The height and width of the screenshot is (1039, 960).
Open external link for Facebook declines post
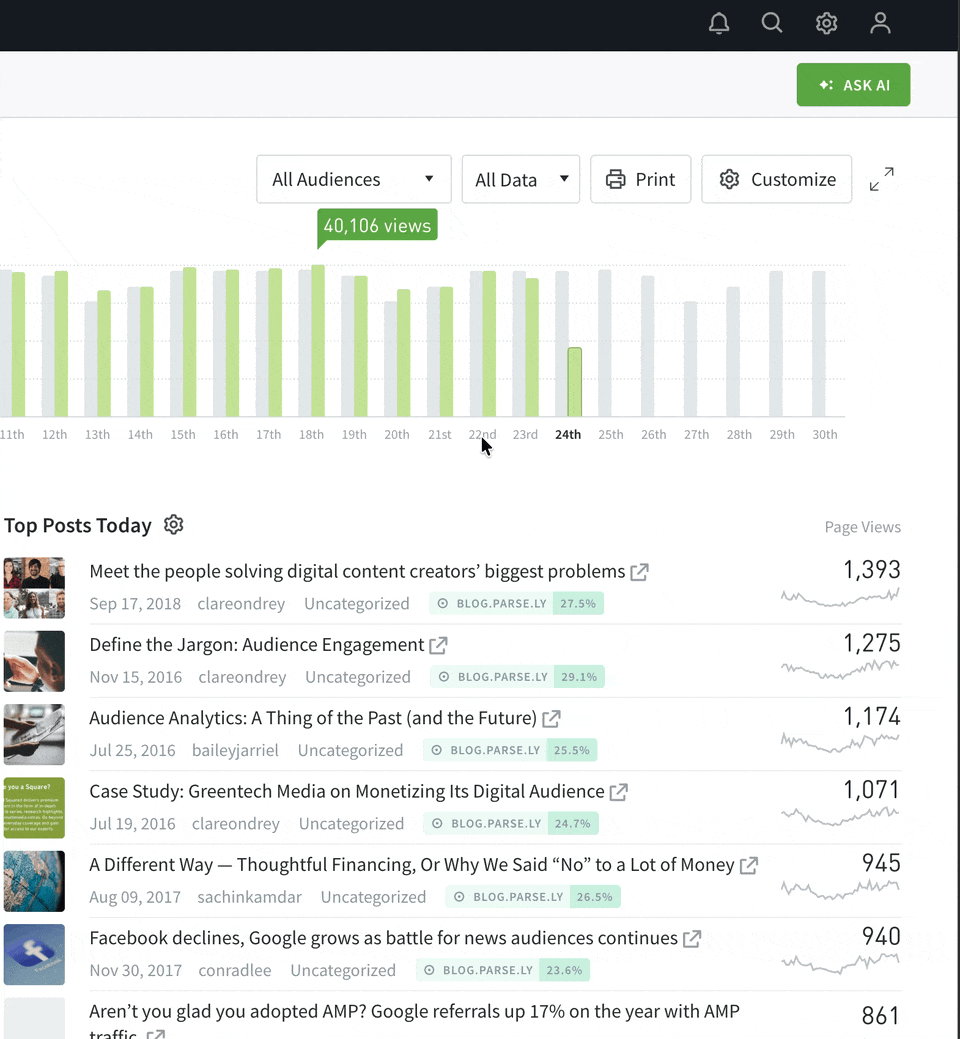click(692, 939)
